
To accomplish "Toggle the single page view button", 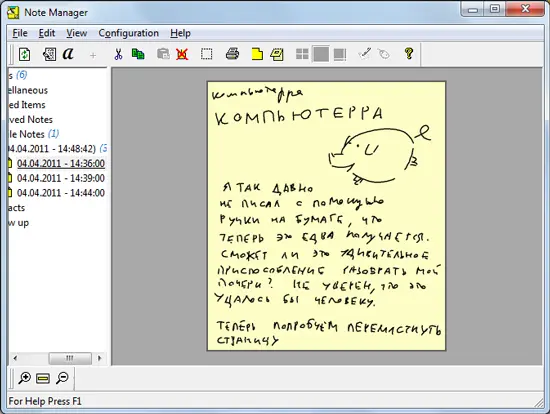I will (x=321, y=54).
